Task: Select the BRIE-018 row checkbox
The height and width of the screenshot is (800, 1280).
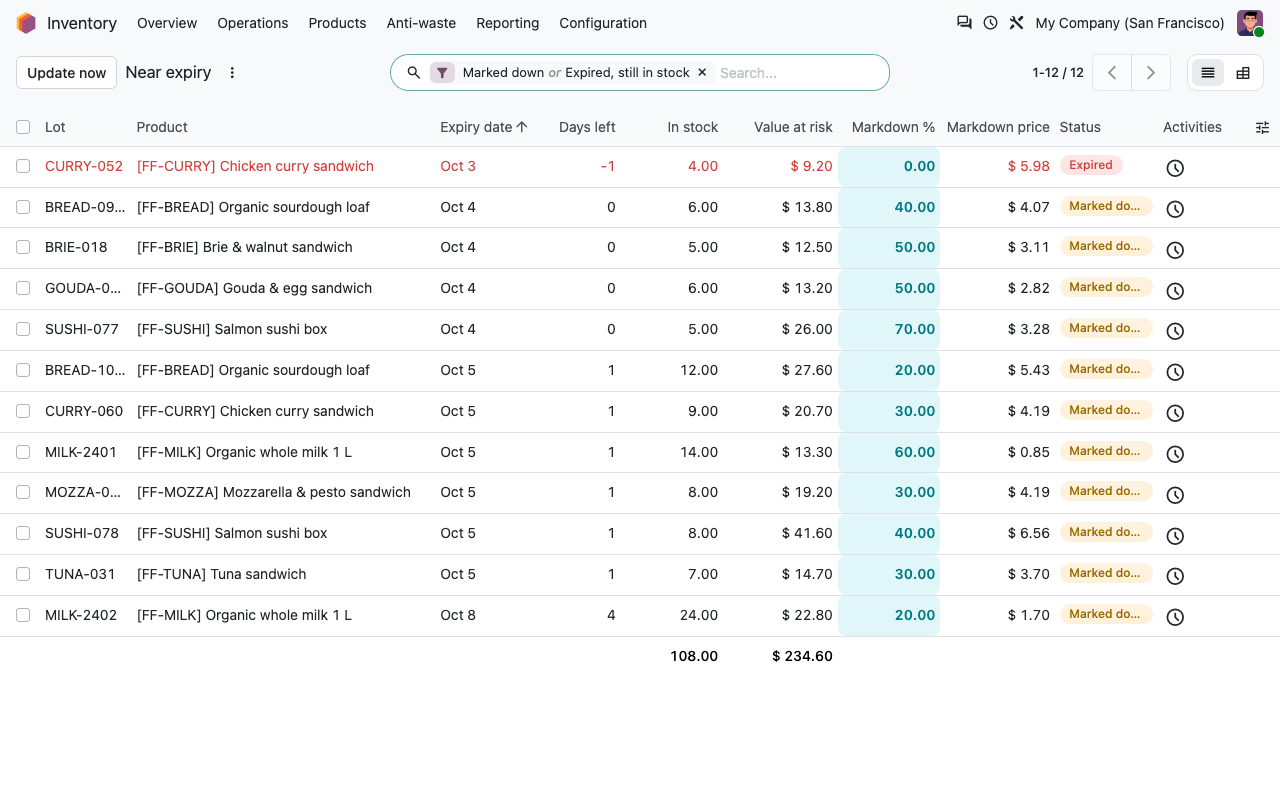Action: pyautogui.click(x=23, y=247)
